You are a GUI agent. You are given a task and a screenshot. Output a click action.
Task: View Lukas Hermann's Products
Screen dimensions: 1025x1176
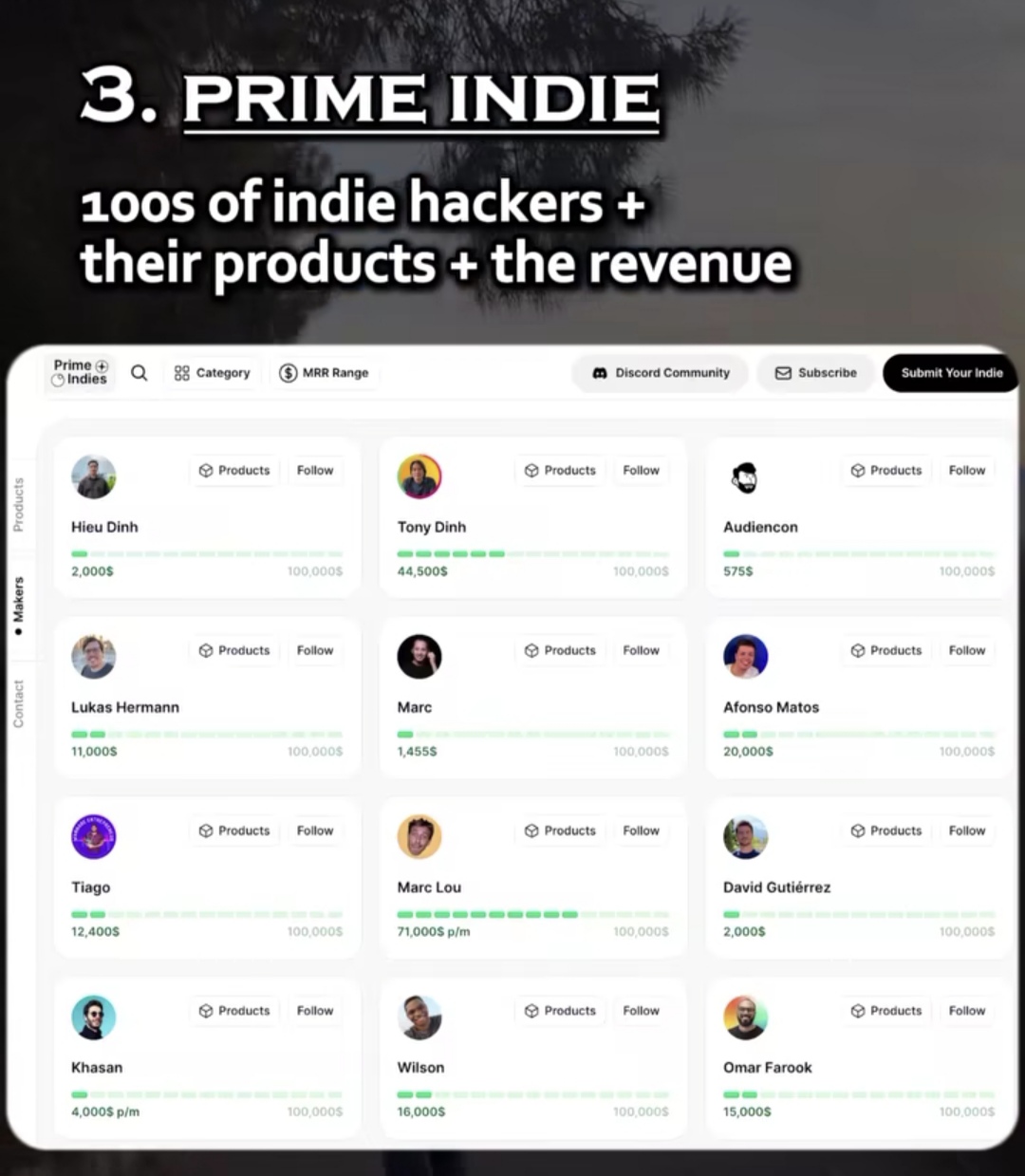234,651
